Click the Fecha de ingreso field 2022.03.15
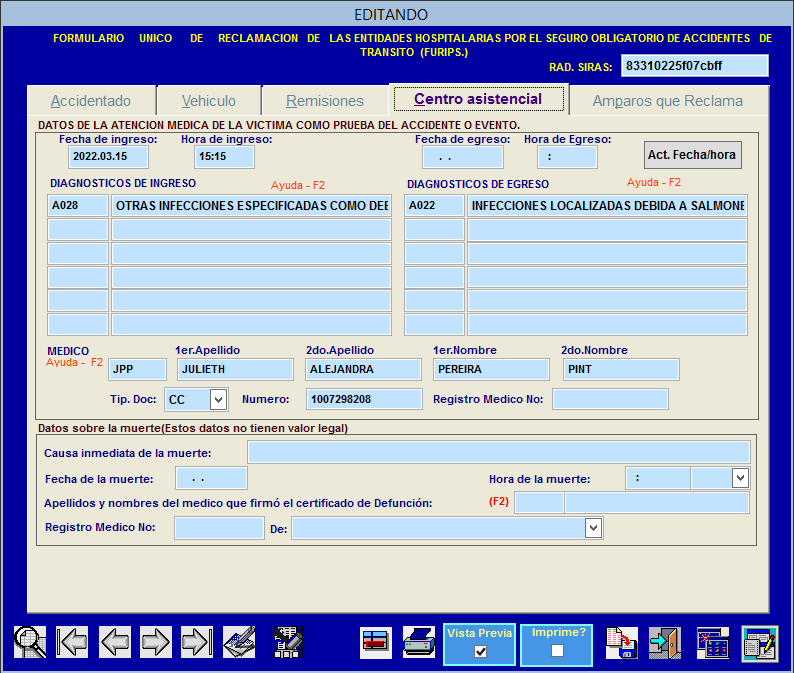The width and height of the screenshot is (794, 673). [108, 156]
